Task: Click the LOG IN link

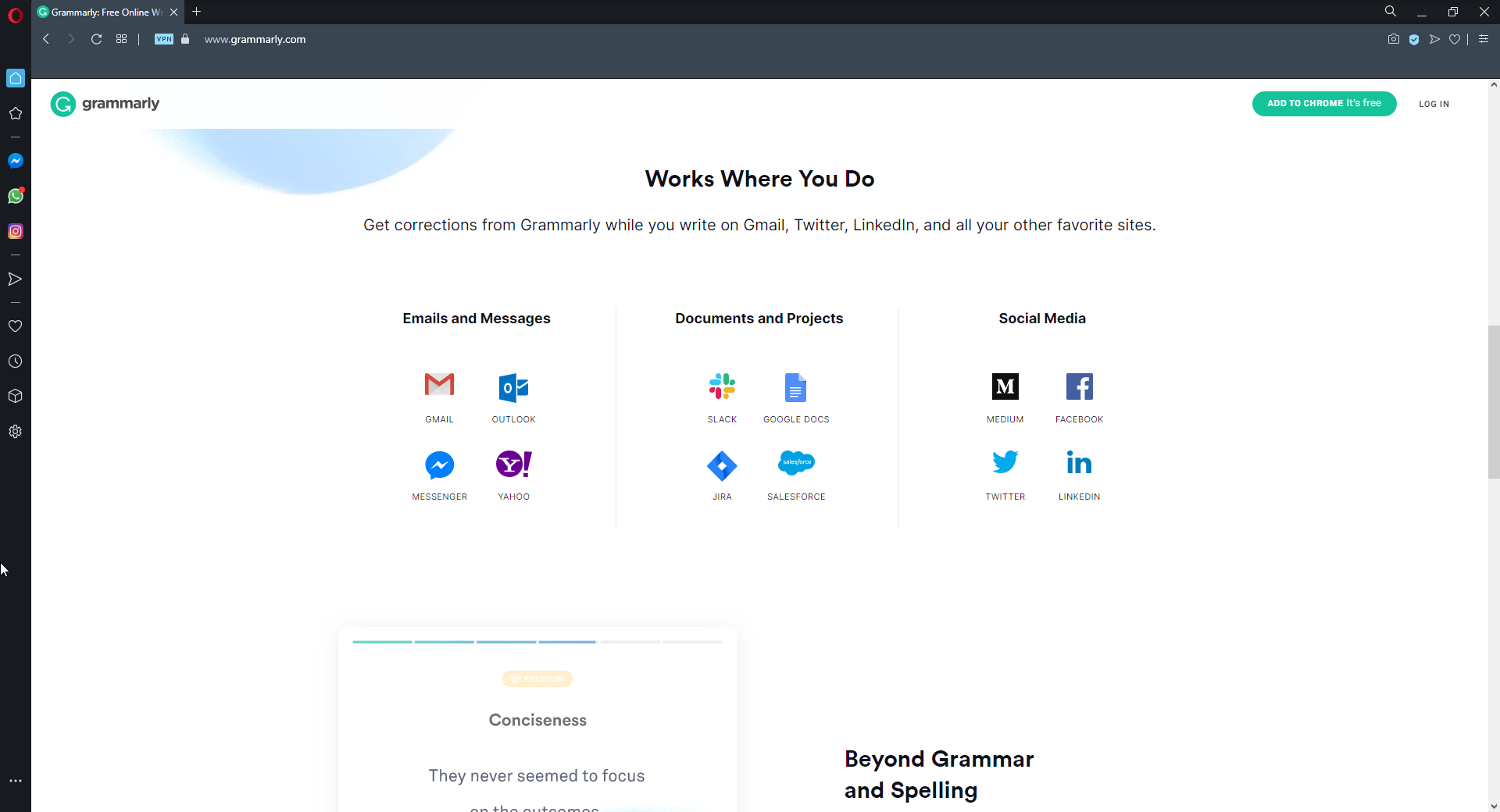Action: click(1434, 103)
